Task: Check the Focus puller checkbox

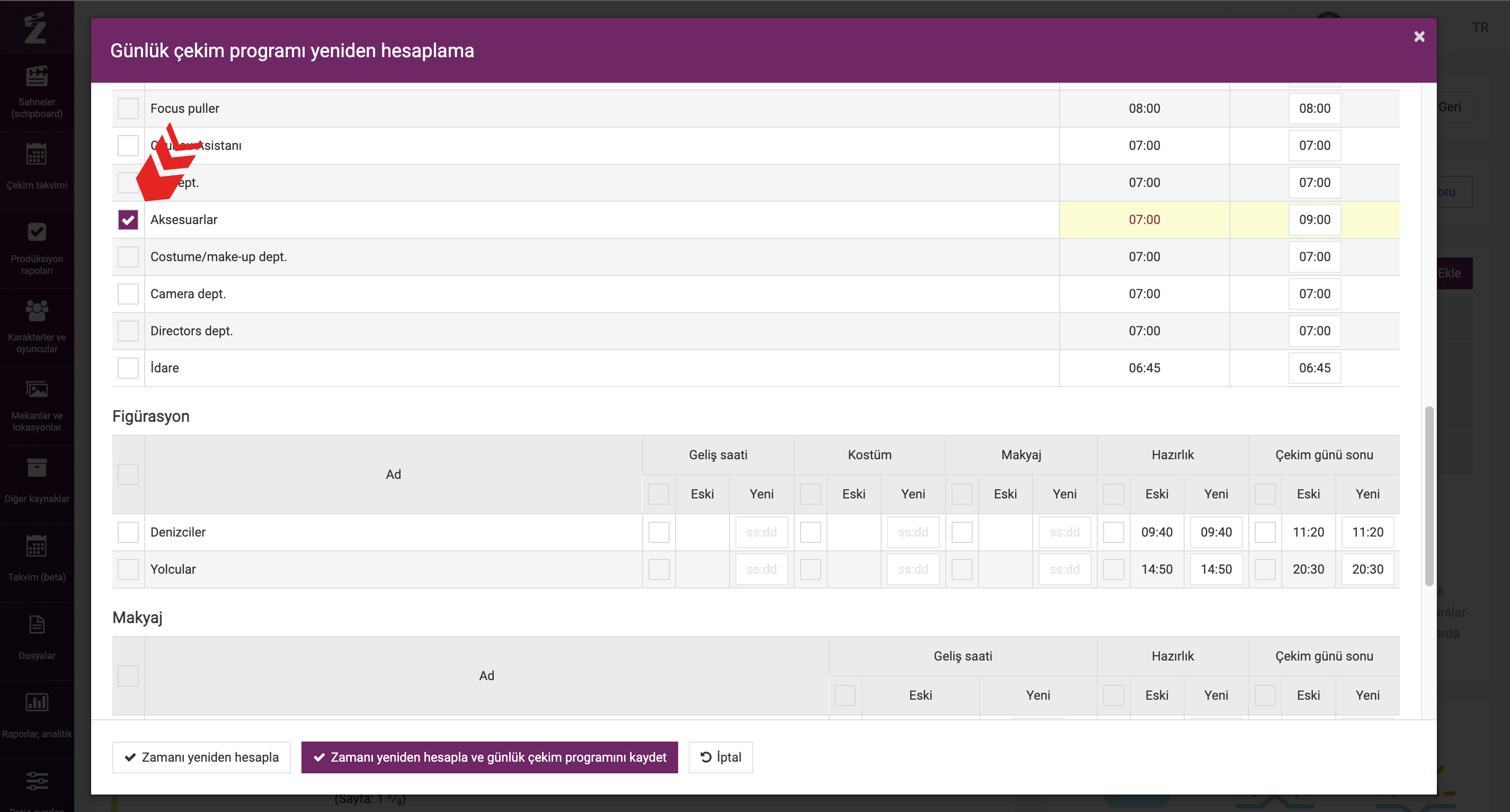Action: tap(128, 109)
